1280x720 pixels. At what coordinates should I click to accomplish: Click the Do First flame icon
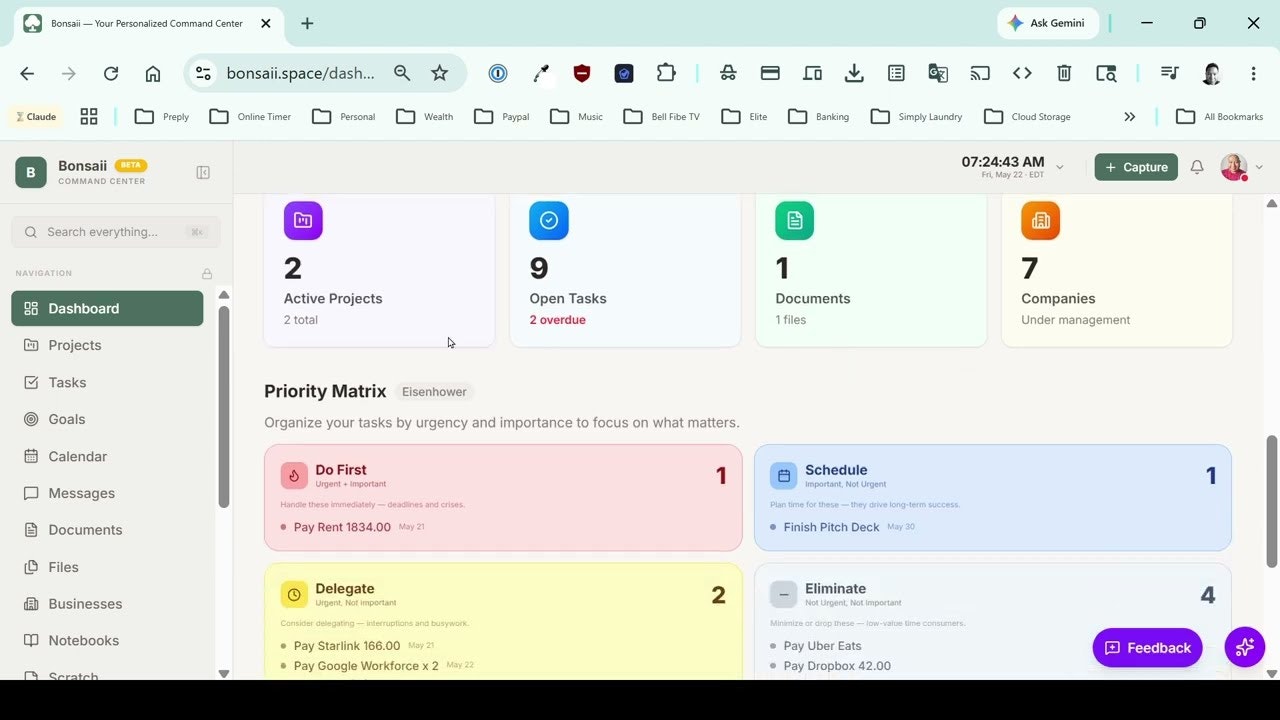click(294, 476)
